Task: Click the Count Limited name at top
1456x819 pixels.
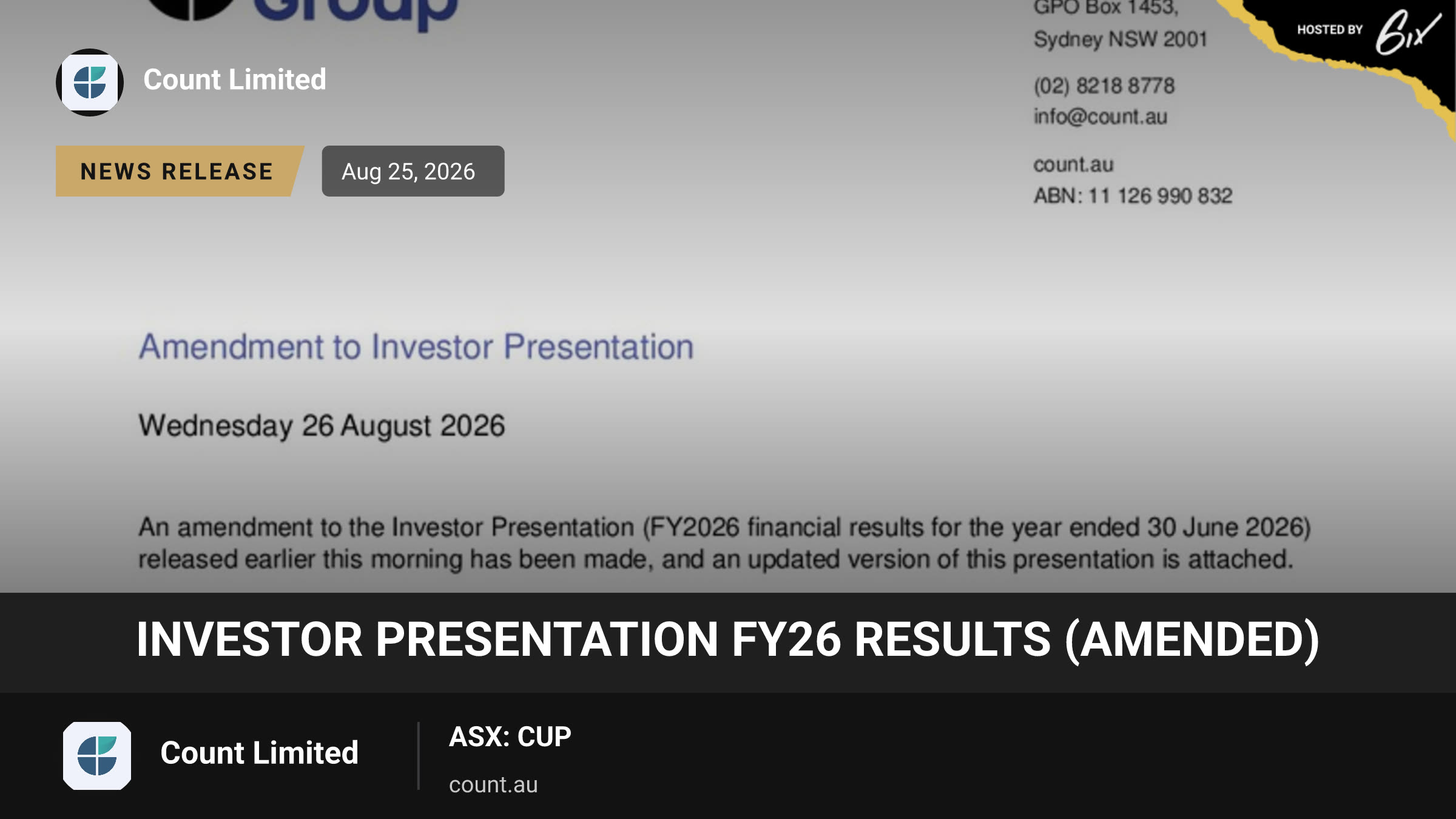Action: coord(235,79)
